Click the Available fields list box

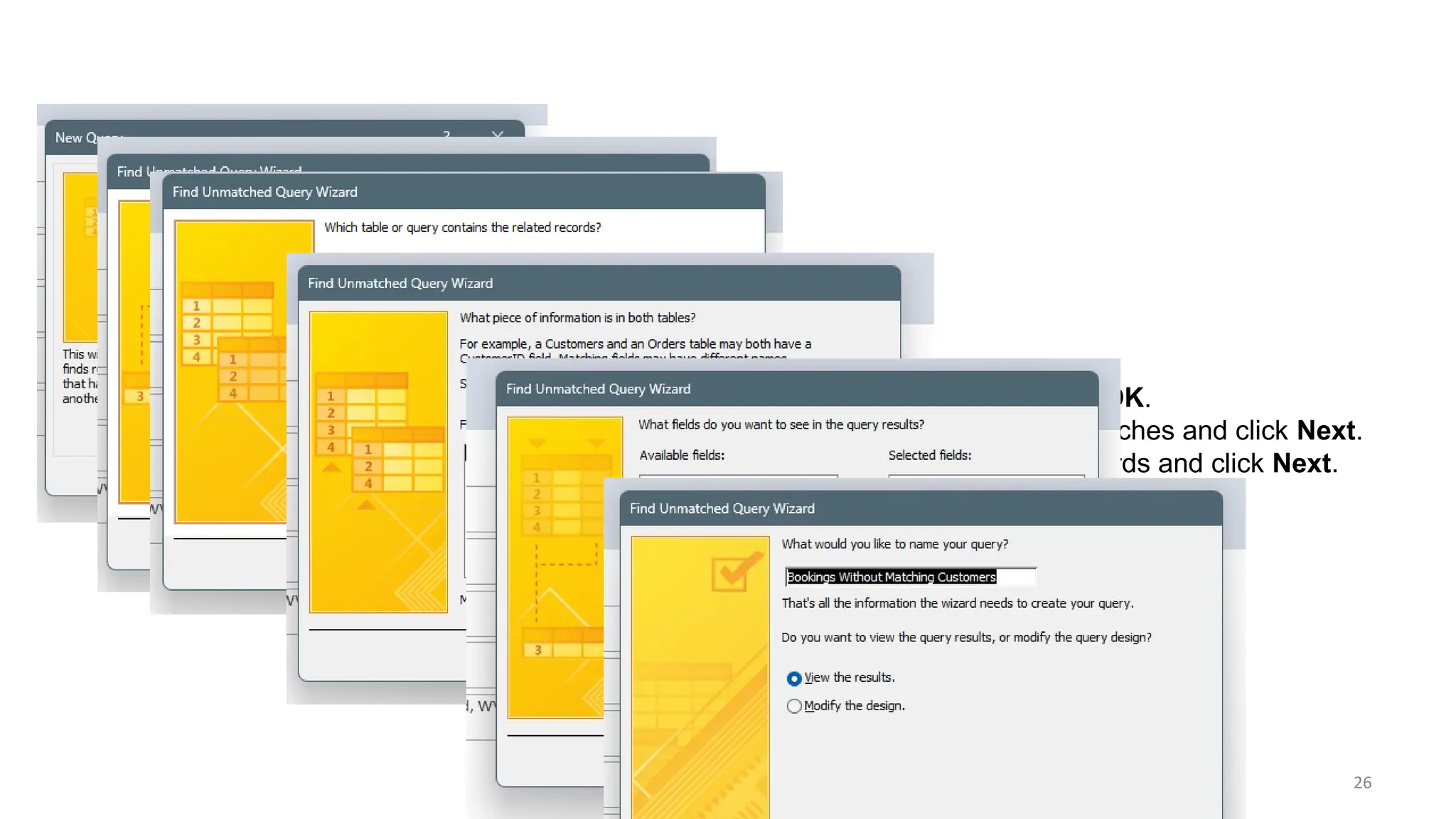coord(738,475)
